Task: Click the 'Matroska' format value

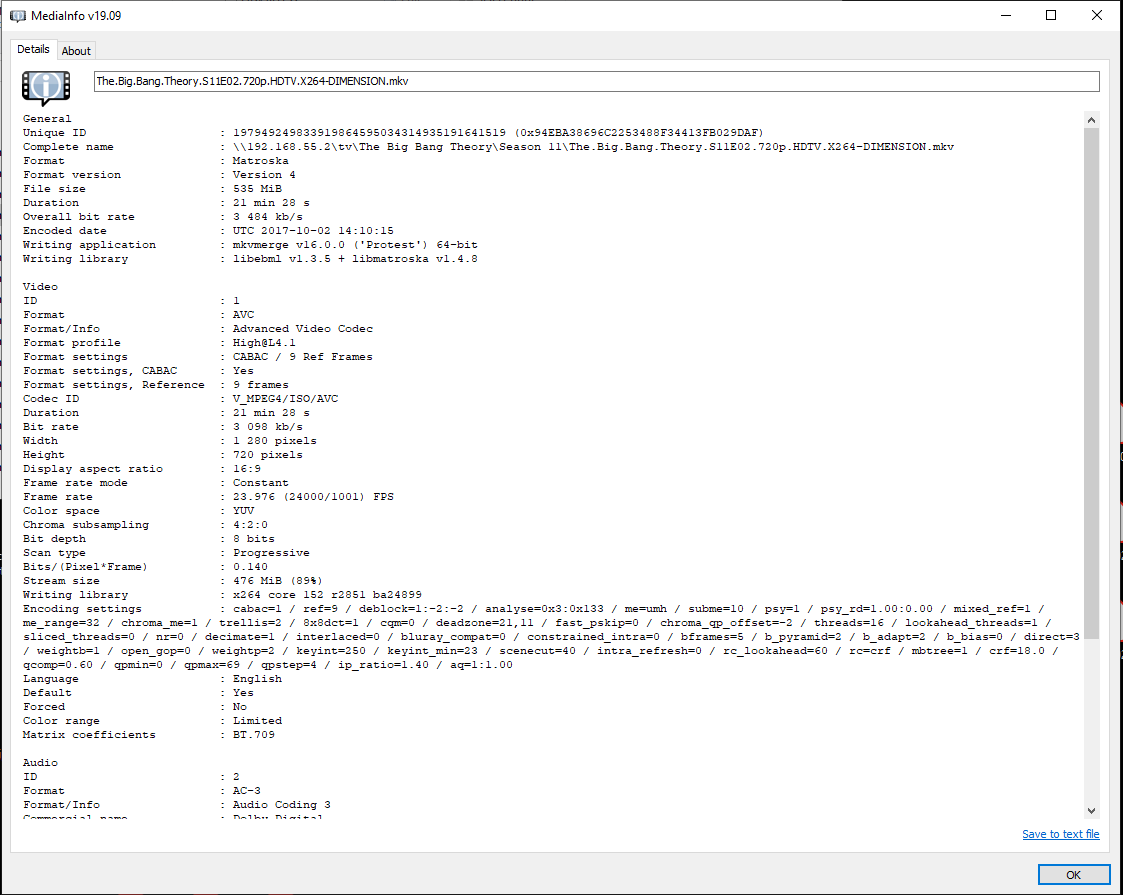Action: pos(261,161)
